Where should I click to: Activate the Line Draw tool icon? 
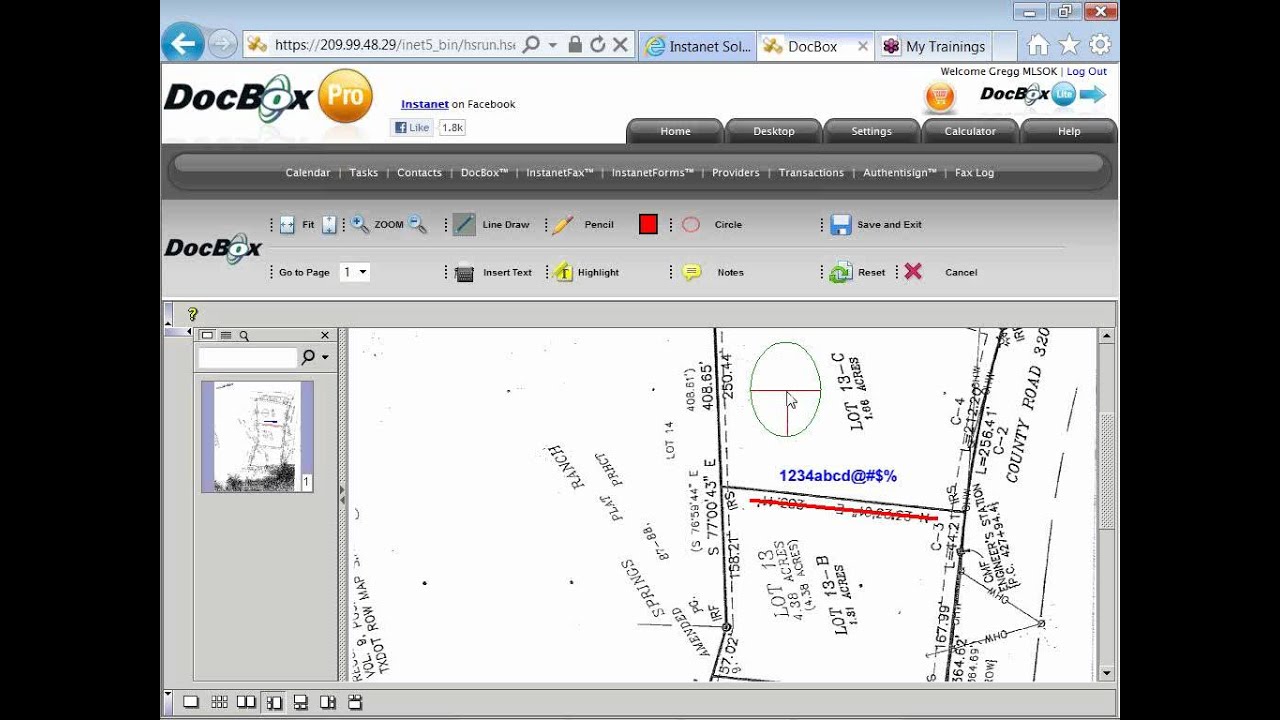pyautogui.click(x=464, y=225)
